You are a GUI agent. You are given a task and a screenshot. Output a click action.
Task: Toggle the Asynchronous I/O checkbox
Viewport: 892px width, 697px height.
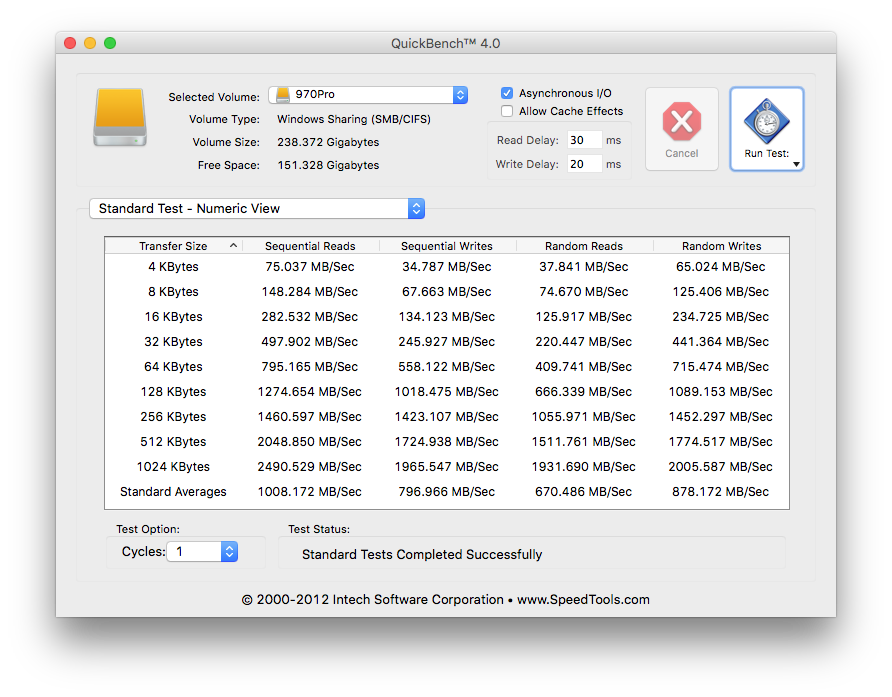click(x=507, y=93)
